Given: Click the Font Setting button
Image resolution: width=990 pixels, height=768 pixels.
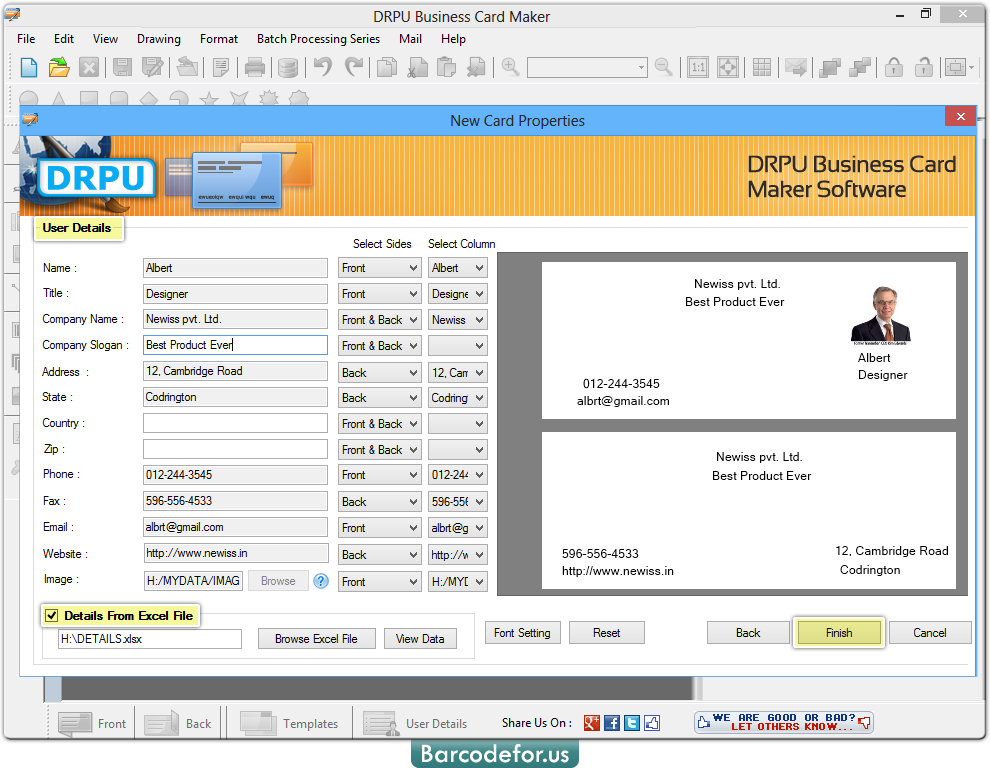Looking at the screenshot, I should click(x=522, y=633).
